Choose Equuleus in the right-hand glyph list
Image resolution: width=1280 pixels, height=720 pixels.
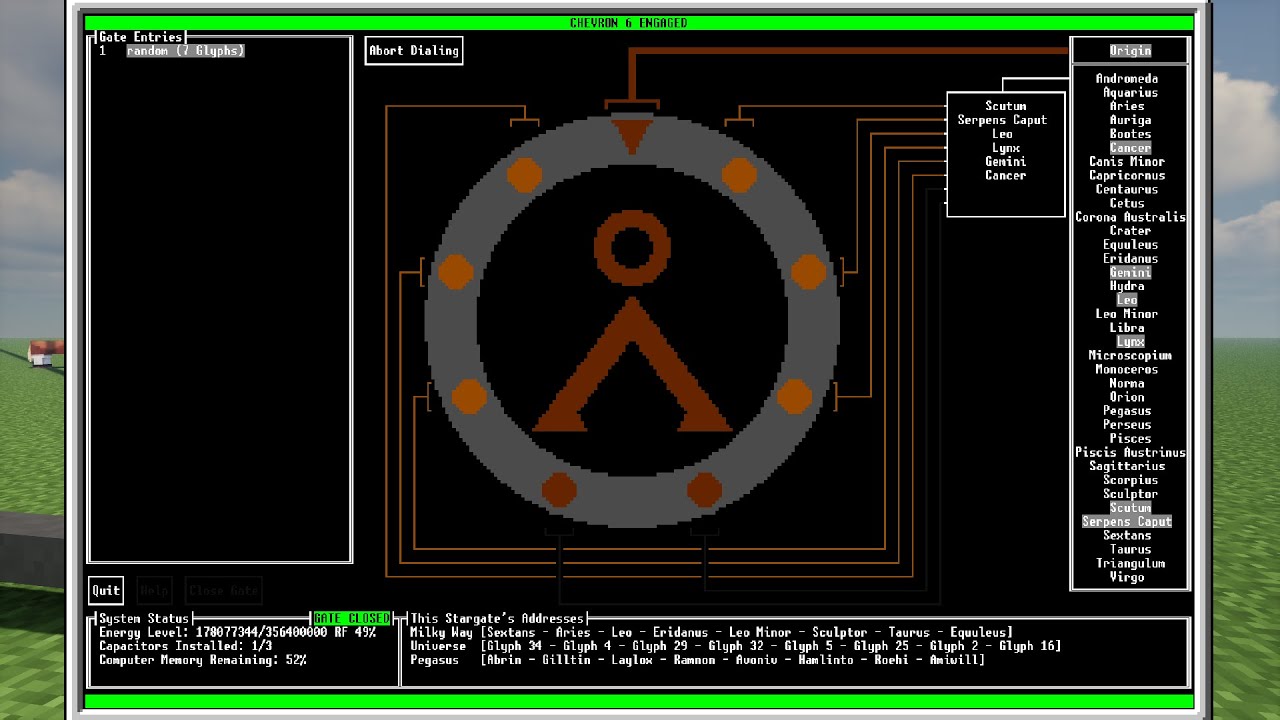(1130, 245)
